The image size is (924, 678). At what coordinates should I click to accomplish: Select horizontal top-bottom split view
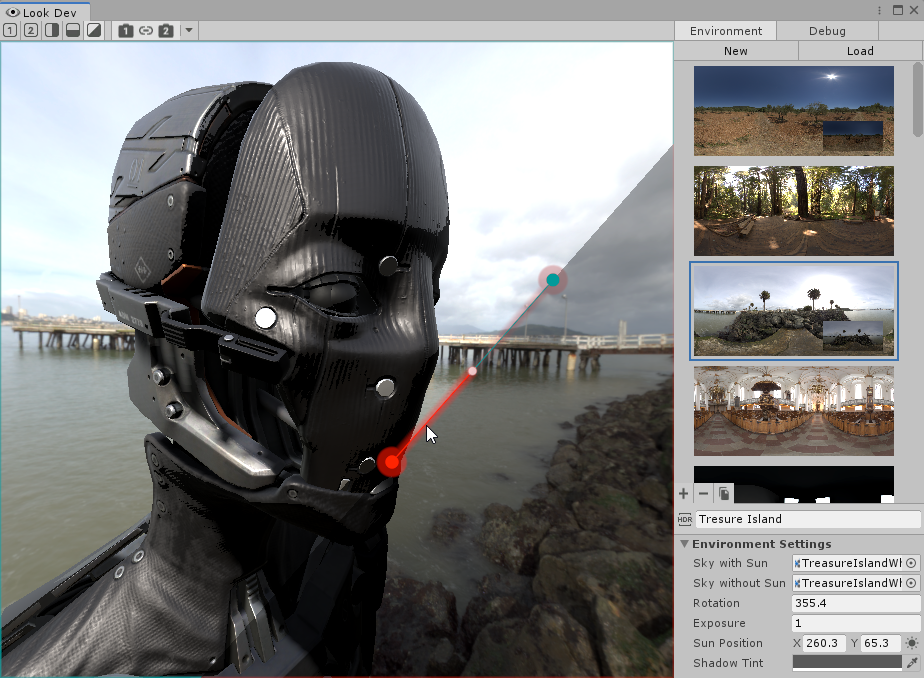(72, 31)
